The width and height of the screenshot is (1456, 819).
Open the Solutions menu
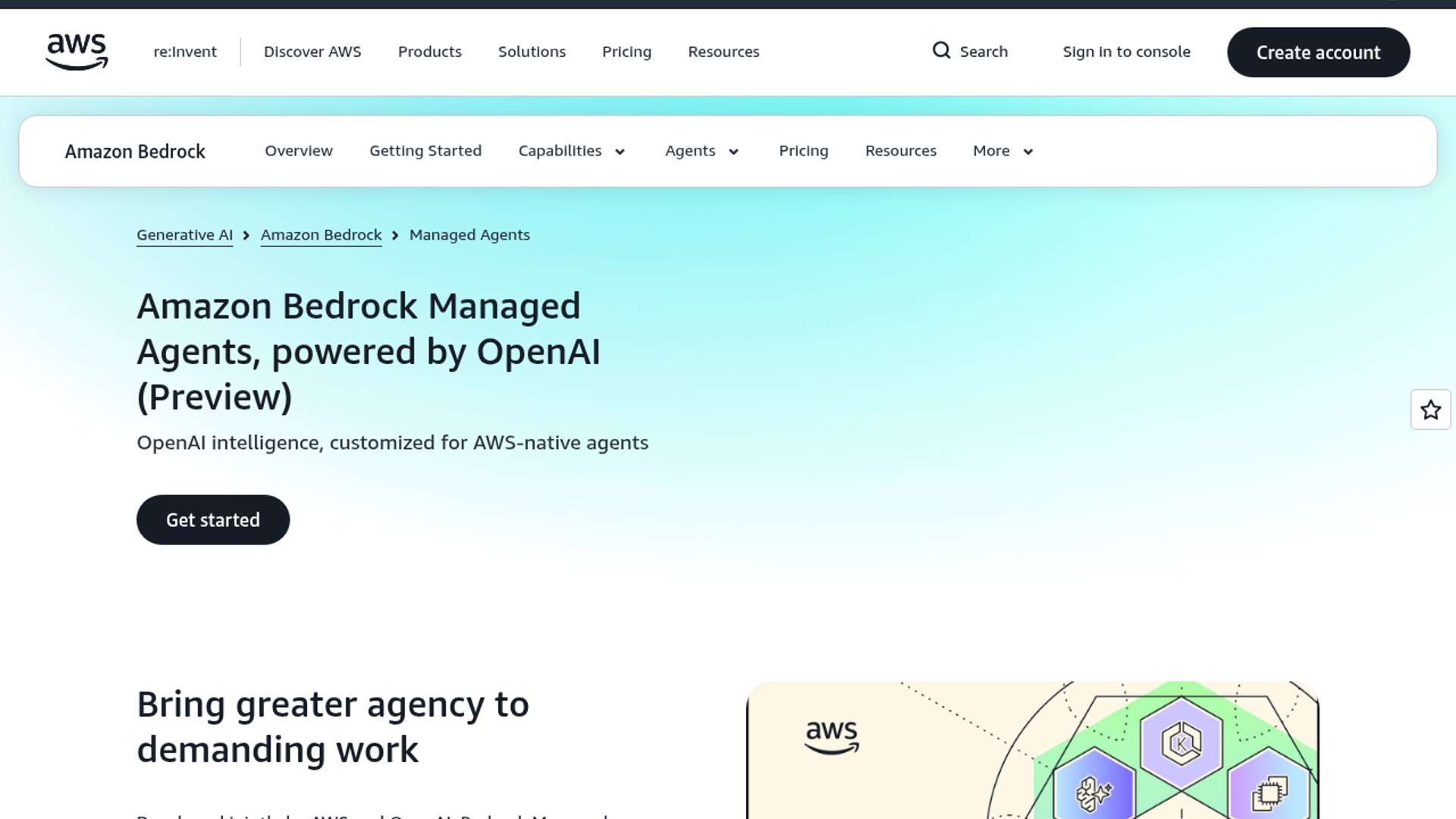pyautogui.click(x=532, y=52)
